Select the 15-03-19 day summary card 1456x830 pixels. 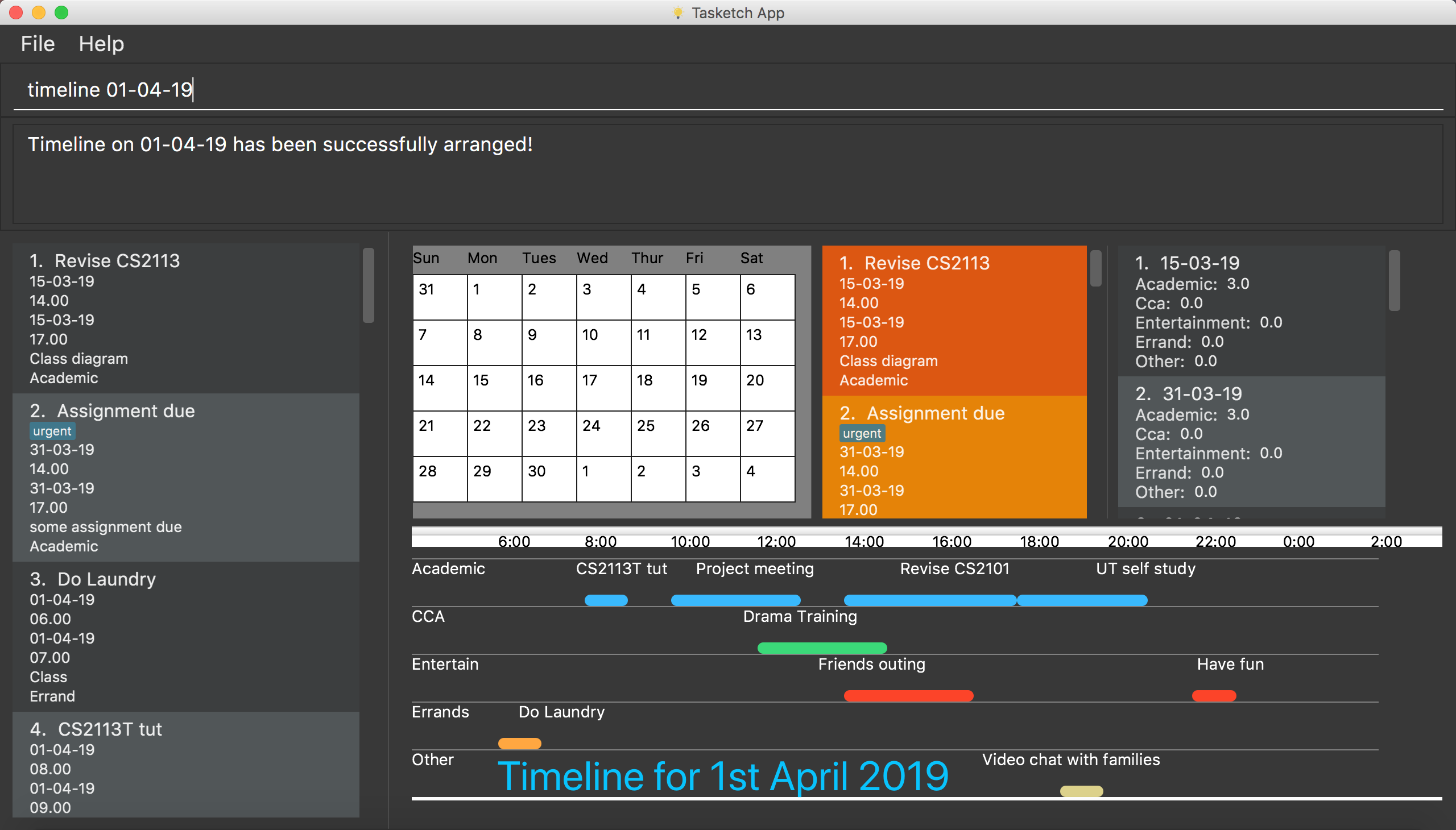pos(1251,312)
